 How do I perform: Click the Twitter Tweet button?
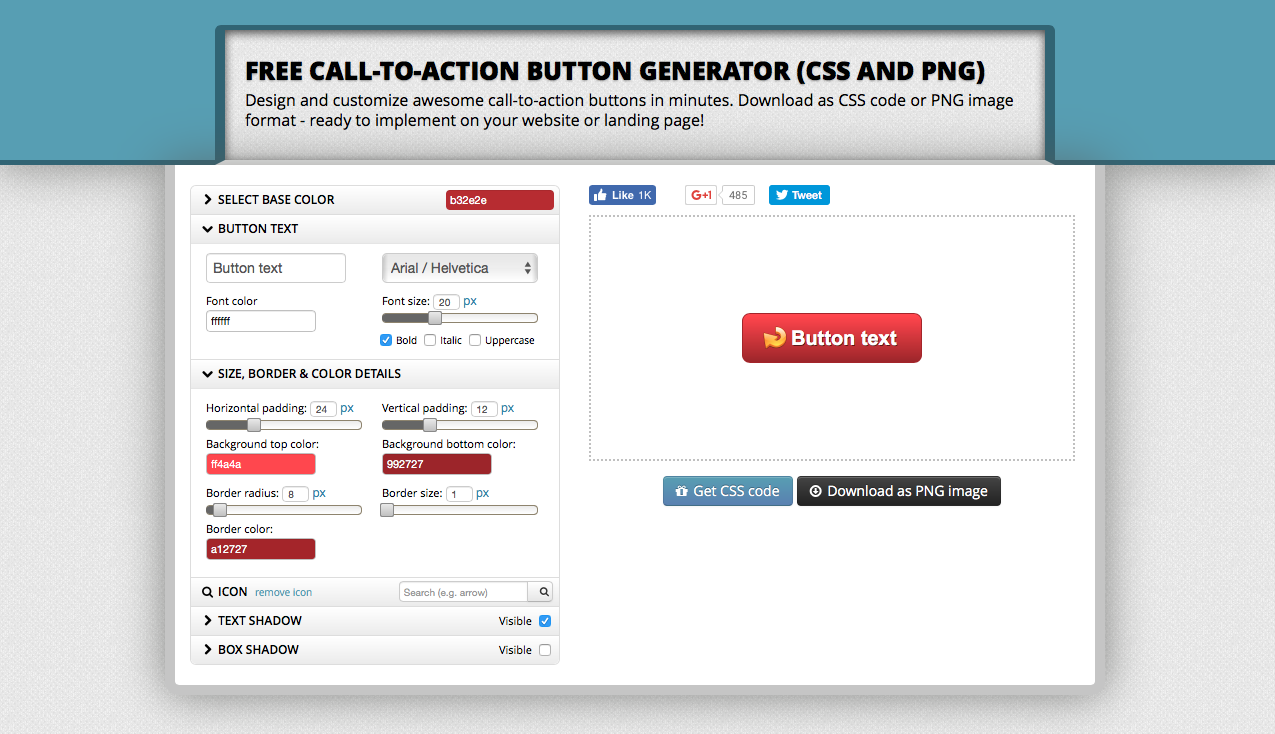pos(798,195)
